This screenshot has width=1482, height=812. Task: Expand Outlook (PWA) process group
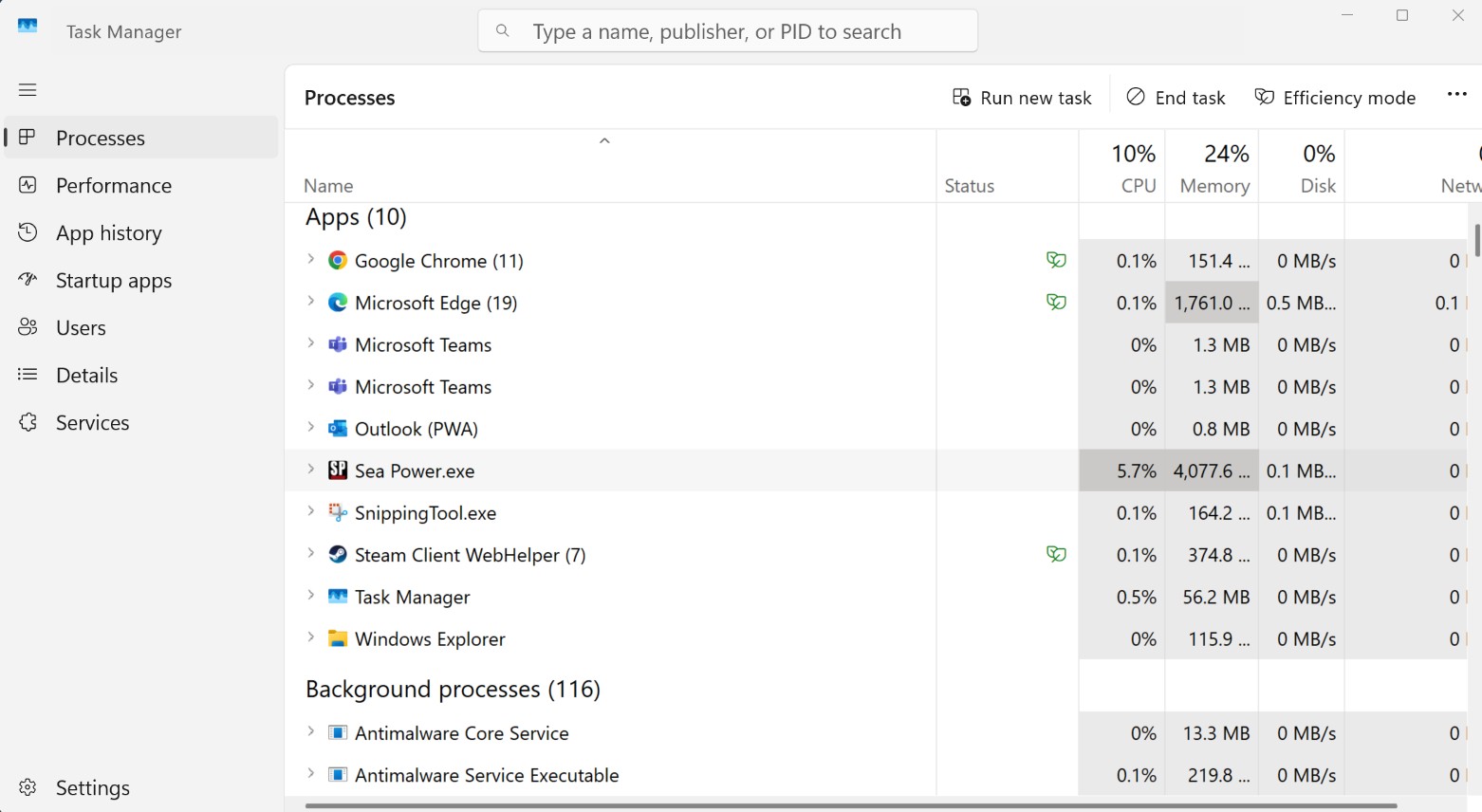pos(310,427)
